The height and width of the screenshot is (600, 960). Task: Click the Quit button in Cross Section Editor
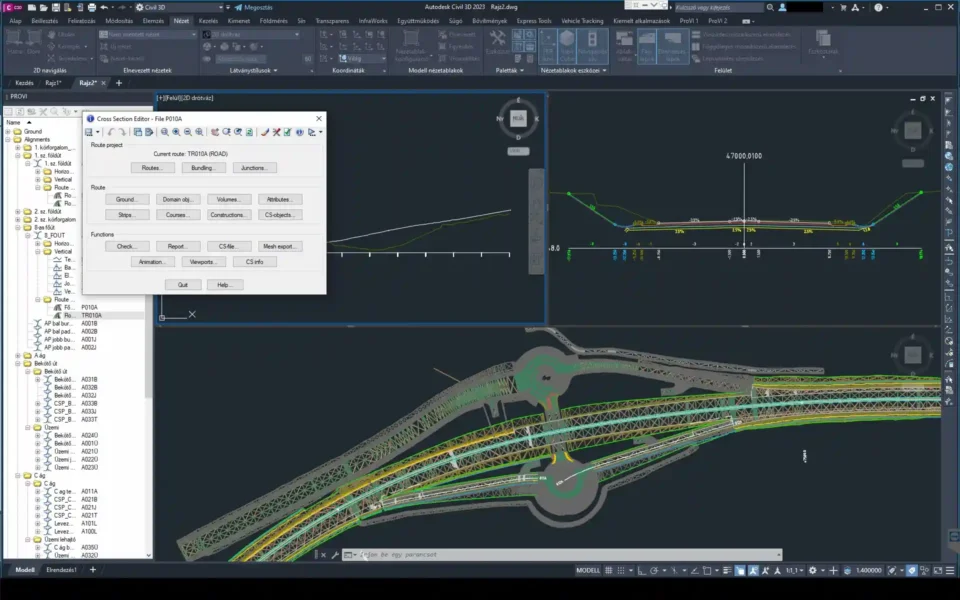click(182, 285)
